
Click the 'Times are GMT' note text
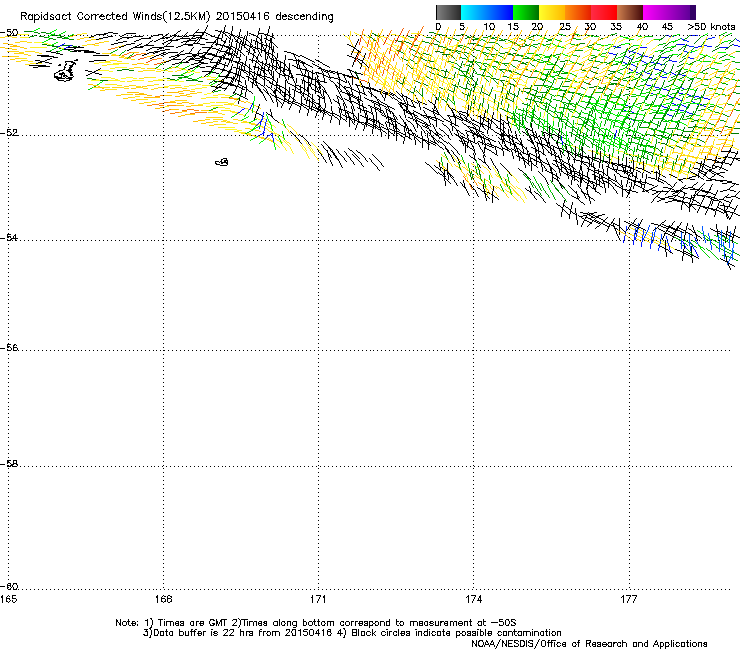(193, 623)
